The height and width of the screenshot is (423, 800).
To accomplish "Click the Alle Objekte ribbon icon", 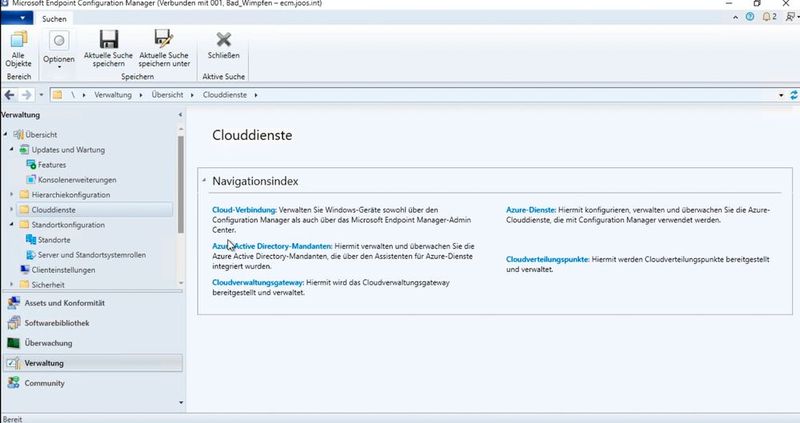I will [x=19, y=40].
